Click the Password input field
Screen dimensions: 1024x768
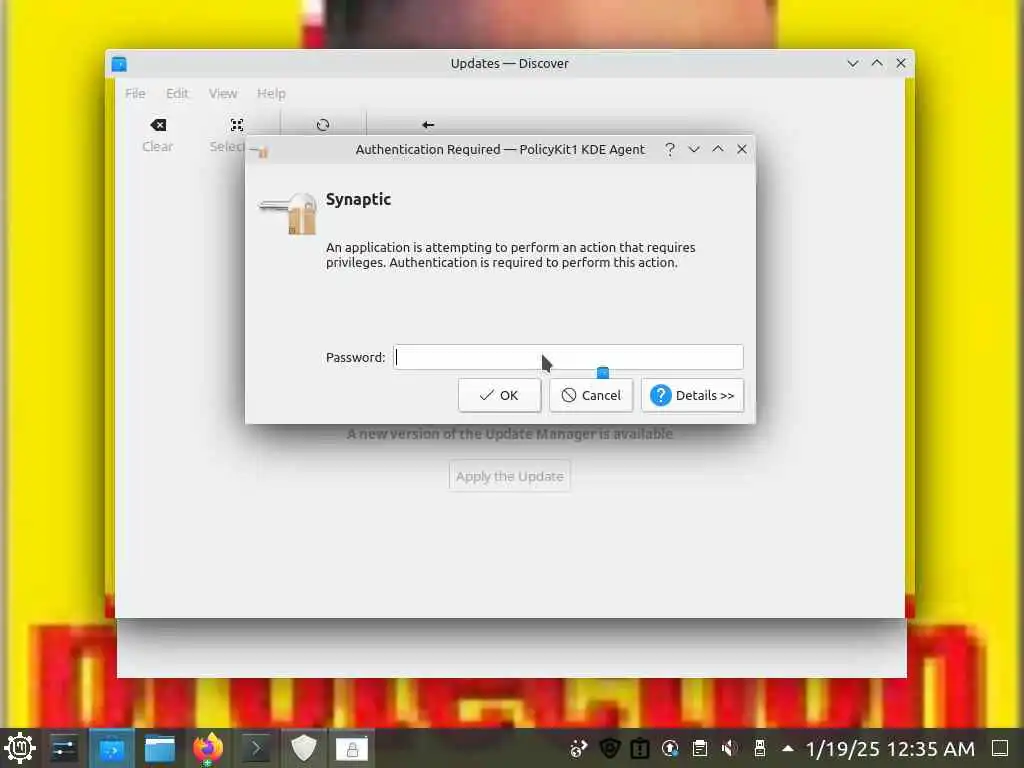tap(568, 357)
